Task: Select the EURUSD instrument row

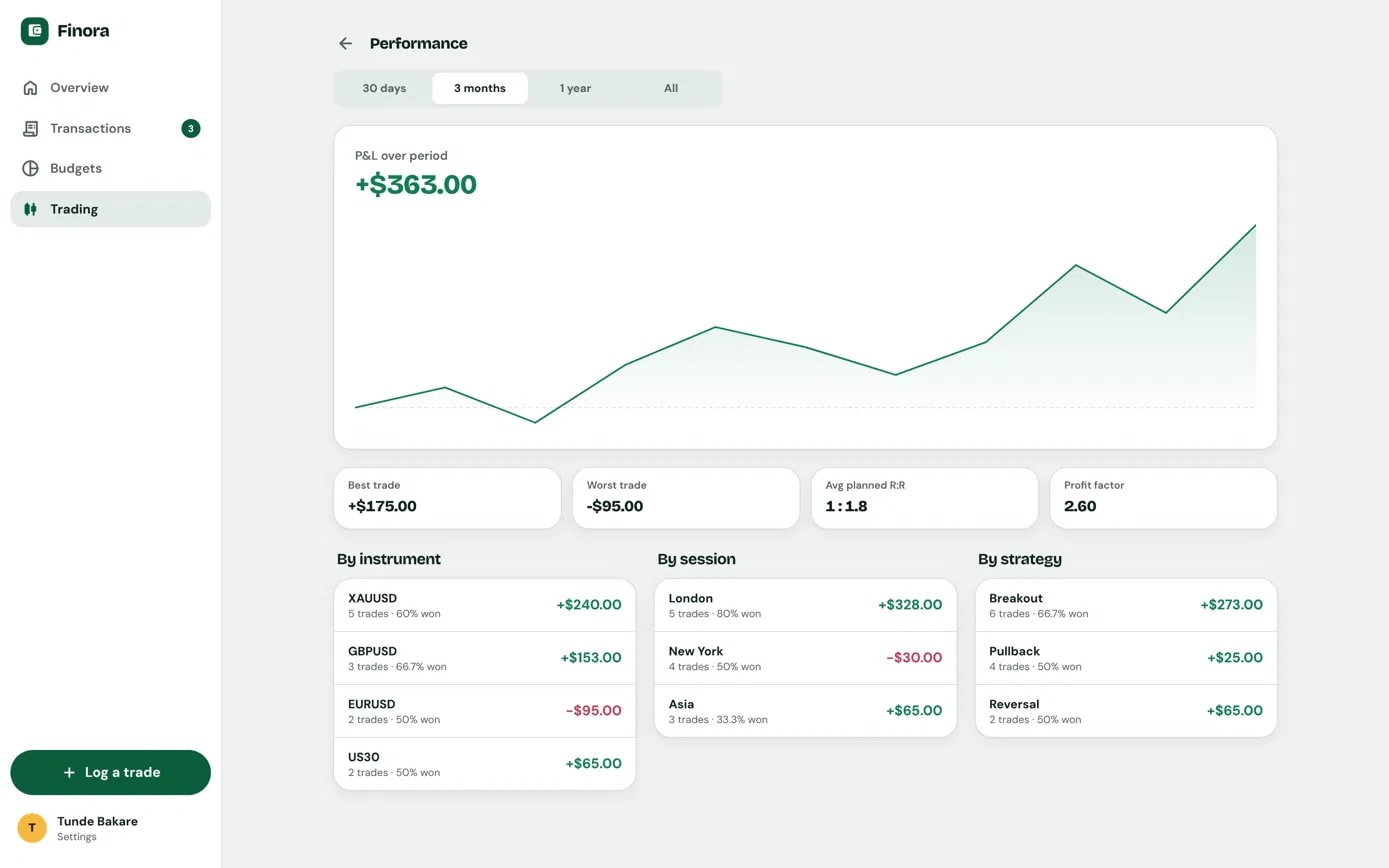Action: pyautogui.click(x=485, y=711)
